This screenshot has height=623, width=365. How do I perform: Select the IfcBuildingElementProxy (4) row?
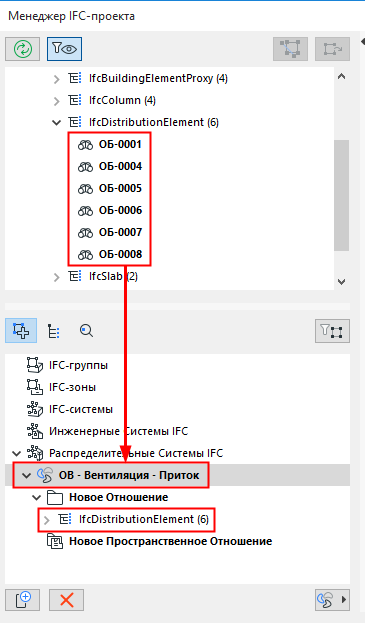[158, 78]
